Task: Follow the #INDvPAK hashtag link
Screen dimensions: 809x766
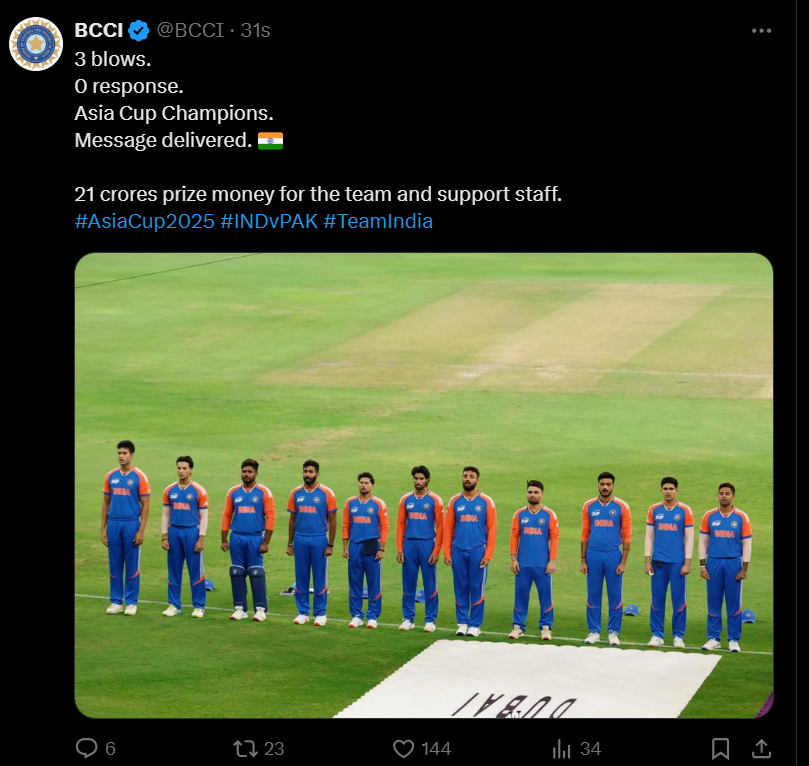Action: [269, 221]
